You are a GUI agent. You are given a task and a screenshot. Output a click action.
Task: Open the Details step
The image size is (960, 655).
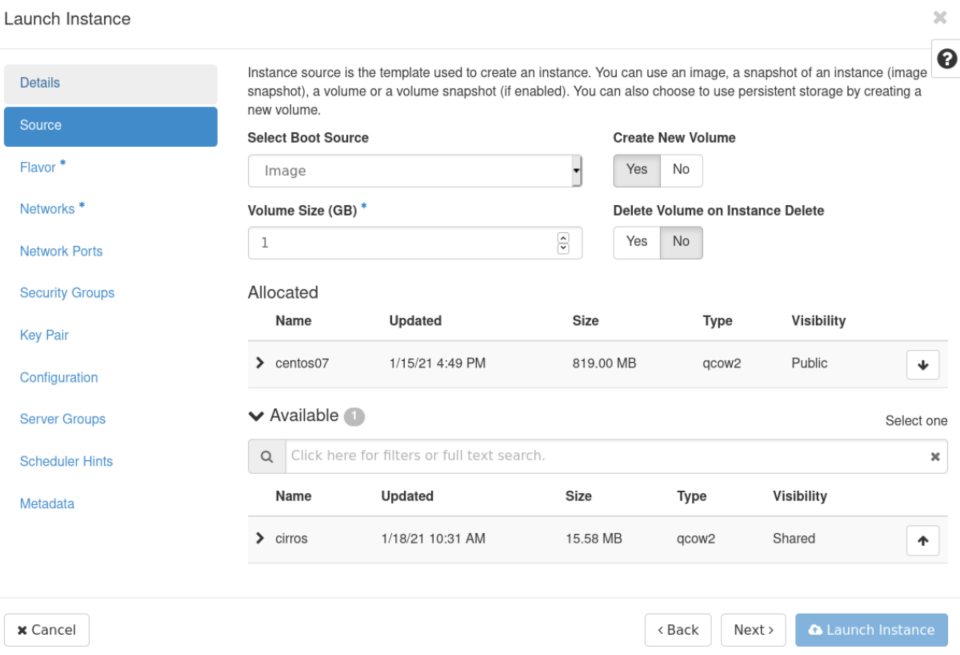pos(111,83)
